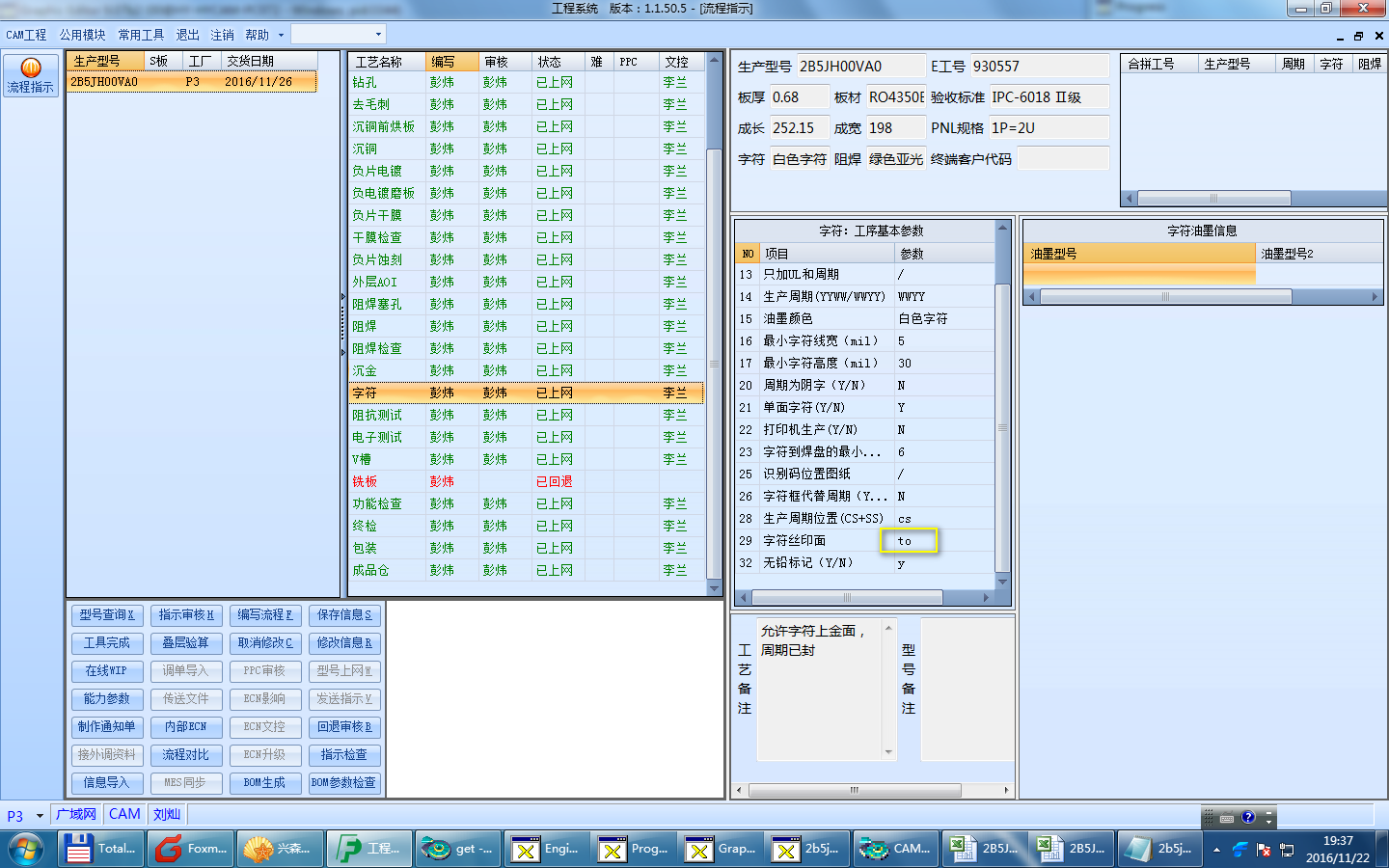Select the 钻孔 process row
The height and width of the screenshot is (868, 1389).
[527, 83]
